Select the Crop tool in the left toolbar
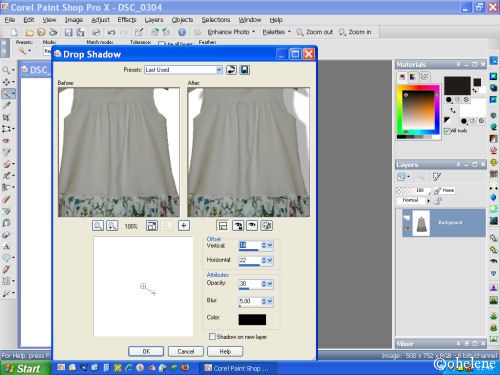The image size is (500, 375). [x=6, y=117]
